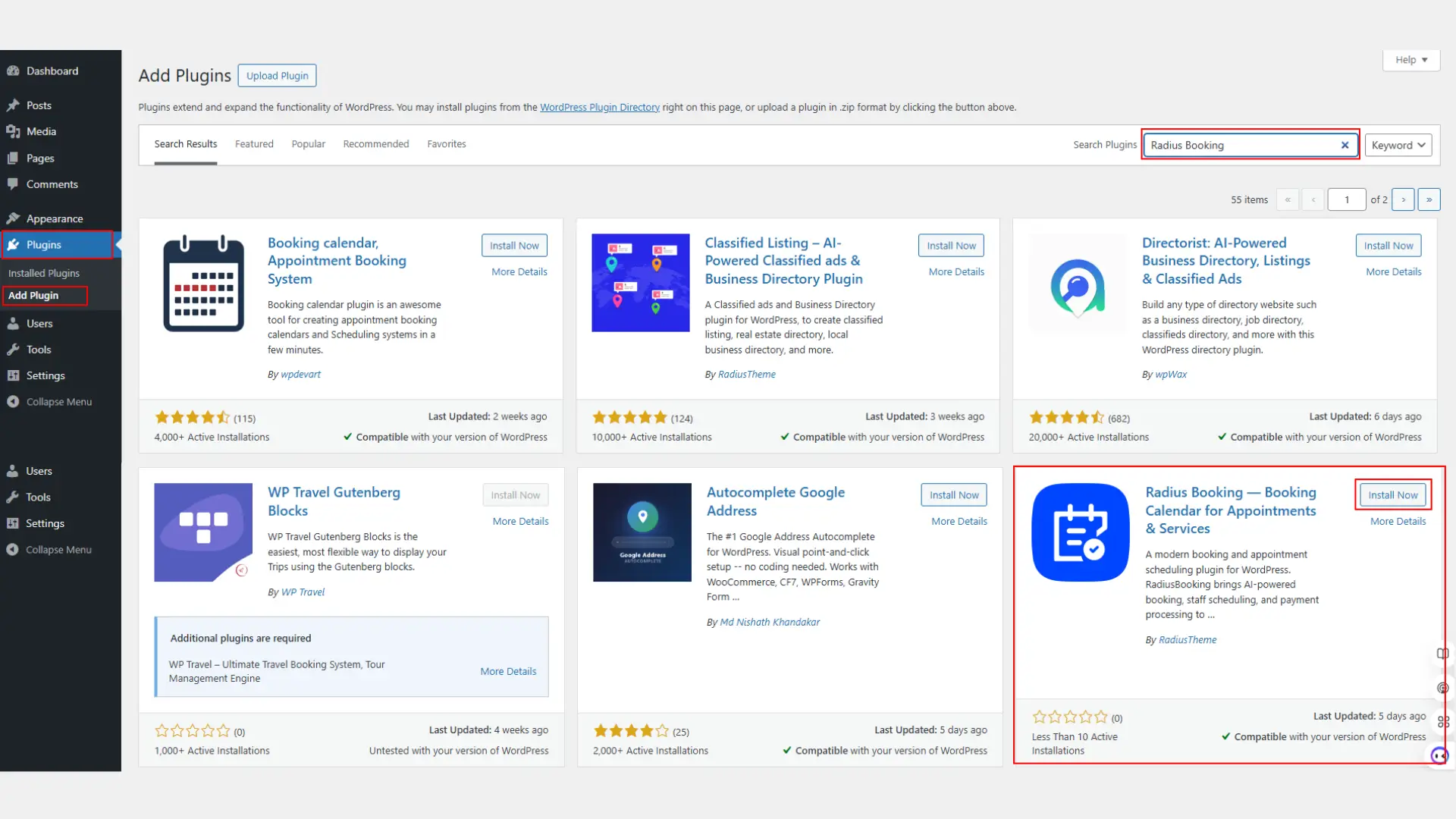Open author wpWax link

[x=1172, y=375]
